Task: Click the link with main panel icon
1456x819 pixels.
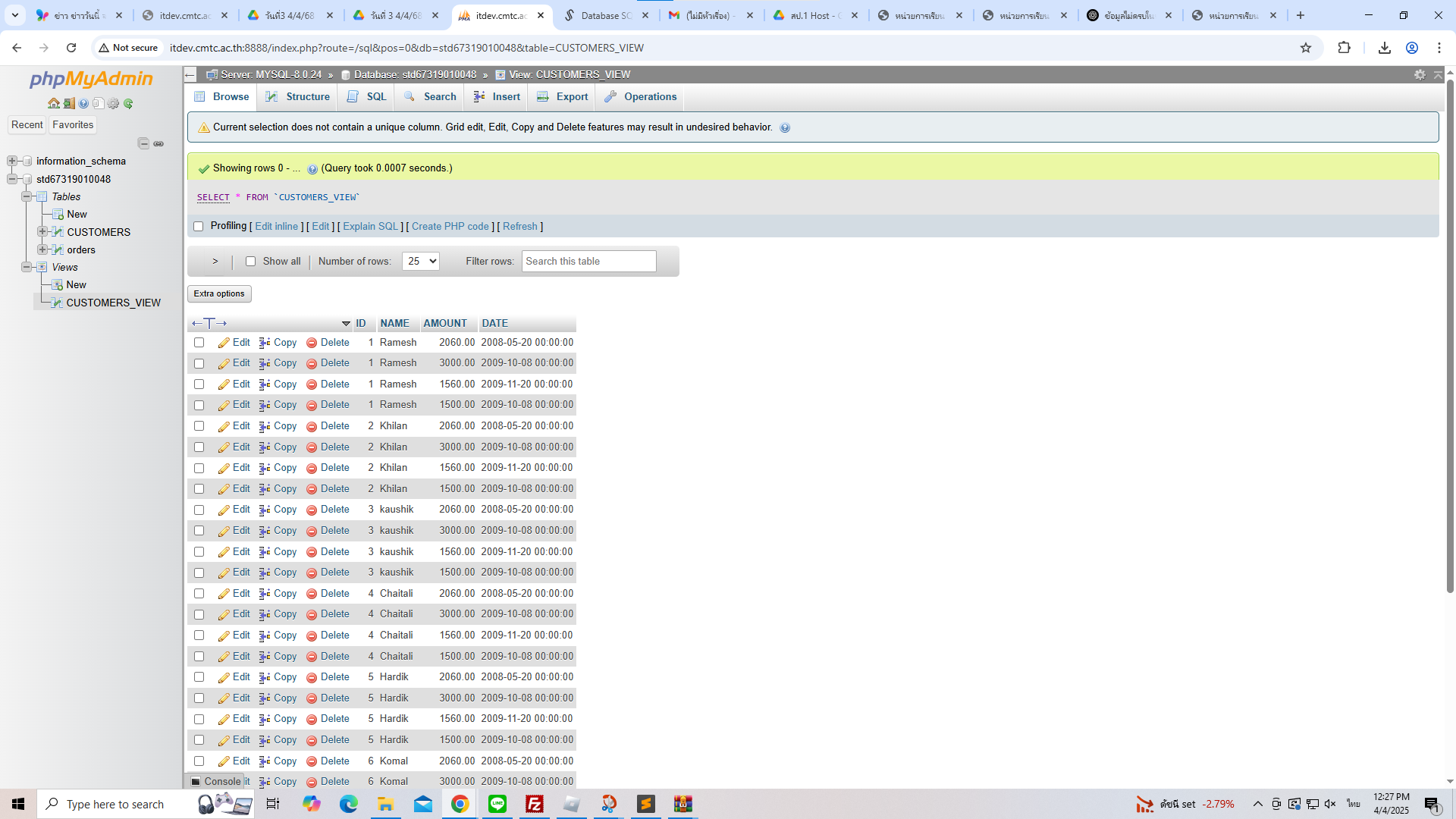Action: 158,143
